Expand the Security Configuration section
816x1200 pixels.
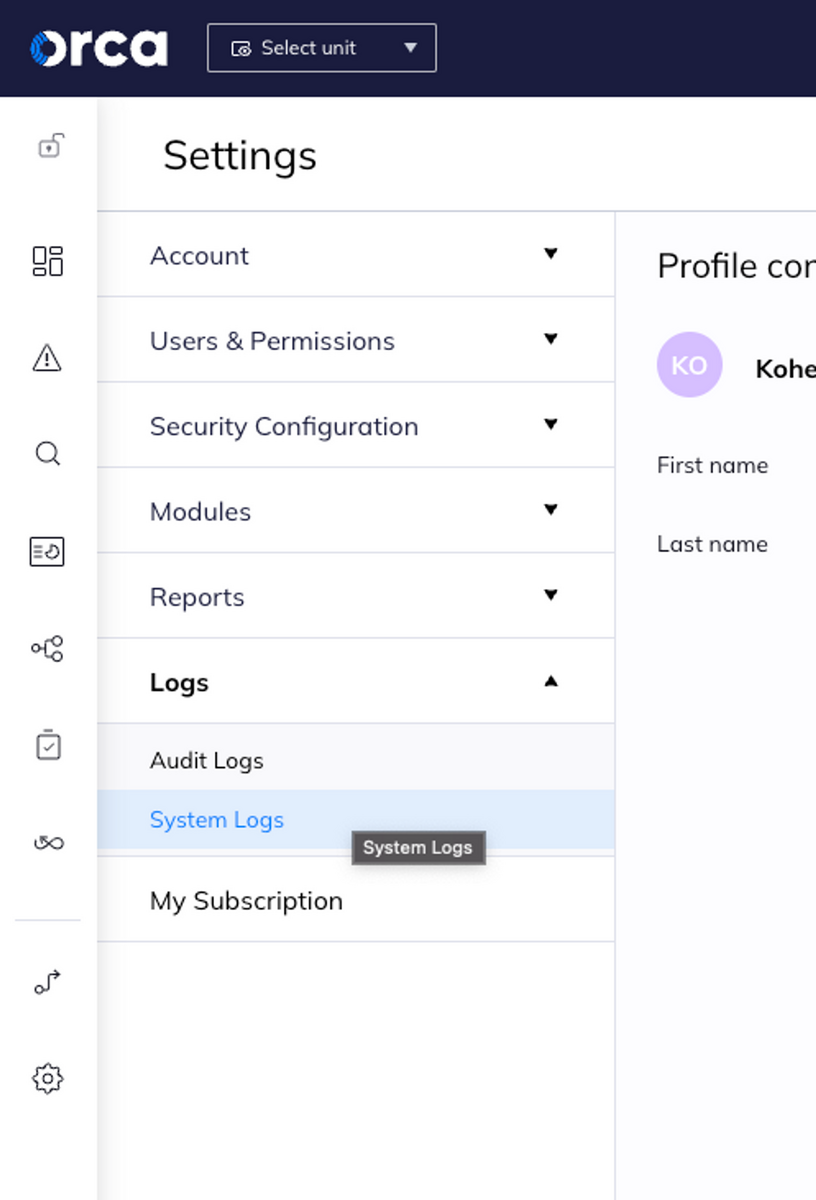[355, 426]
